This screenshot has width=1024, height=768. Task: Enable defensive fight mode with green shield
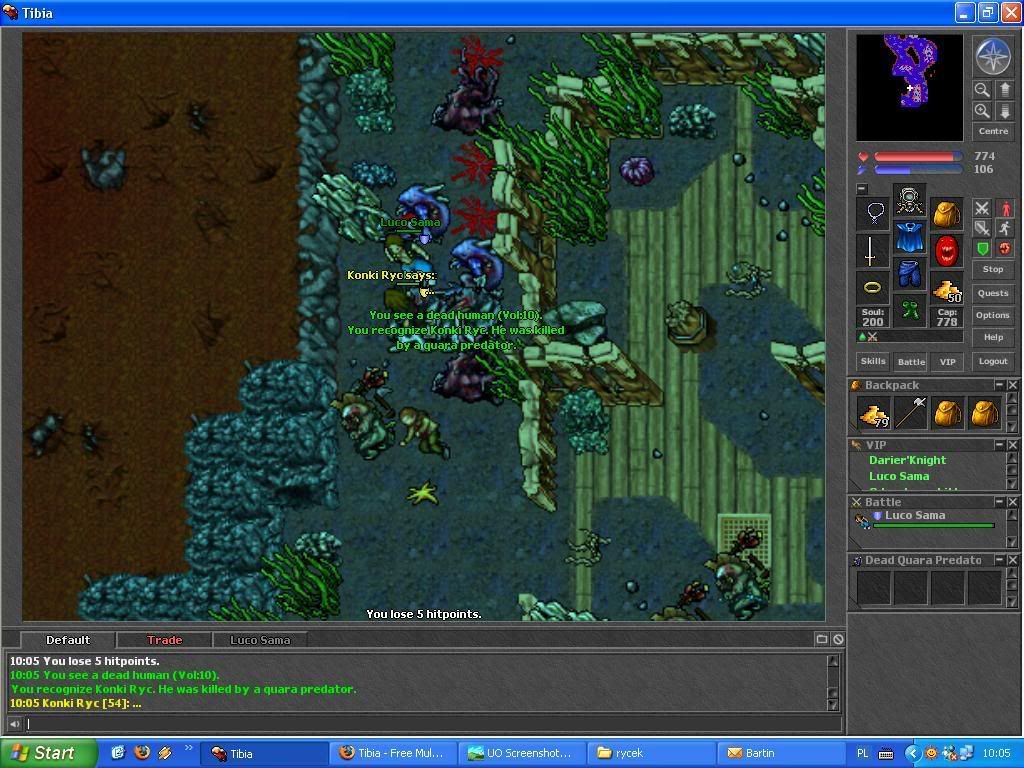[x=982, y=248]
